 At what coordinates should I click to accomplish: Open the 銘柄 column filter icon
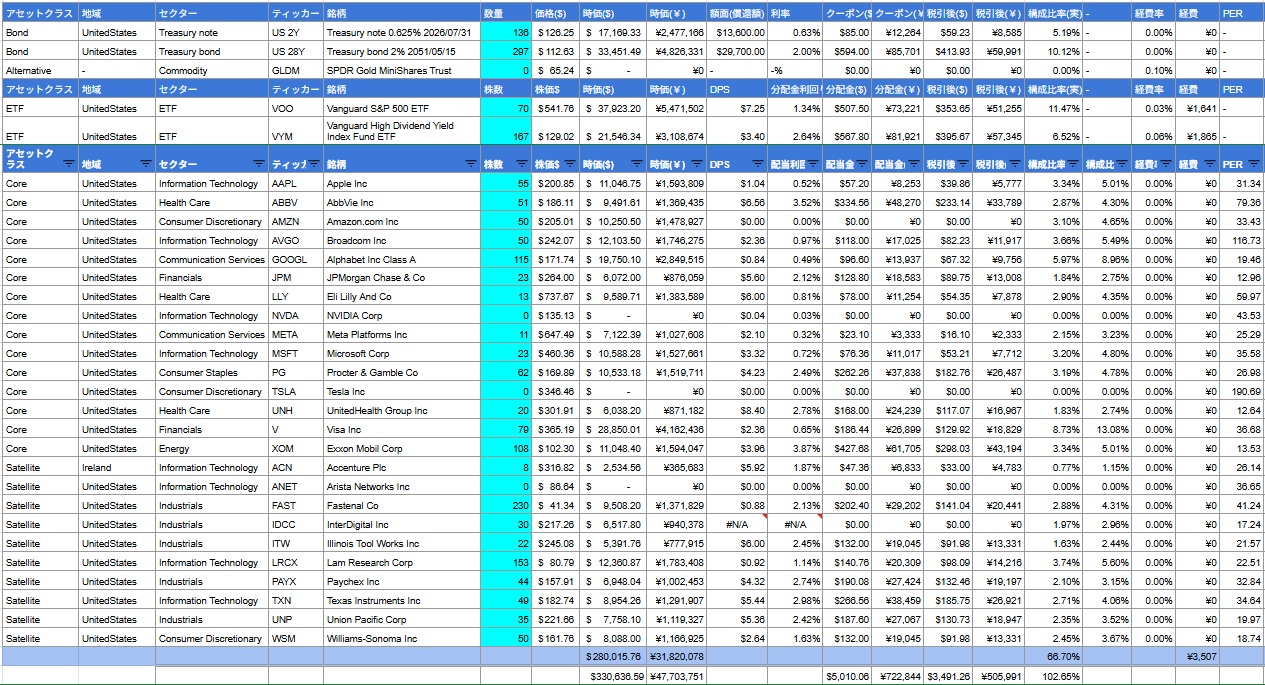(471, 164)
